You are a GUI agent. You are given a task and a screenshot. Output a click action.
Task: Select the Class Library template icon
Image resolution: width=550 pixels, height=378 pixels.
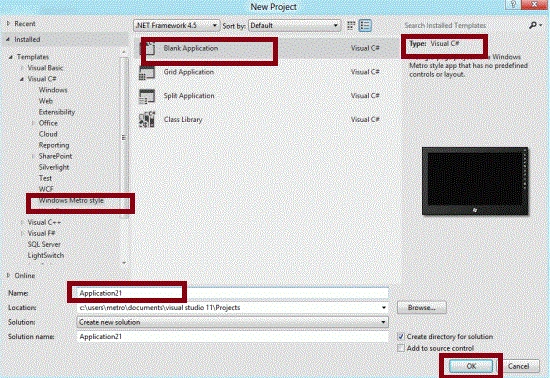pos(147,120)
